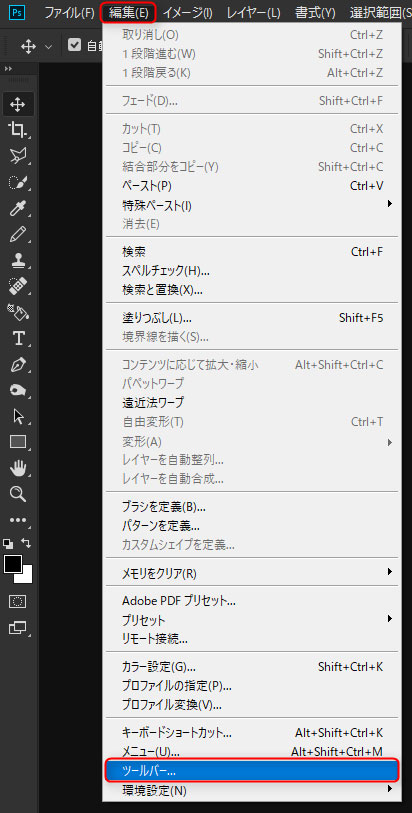This screenshot has width=412, height=813.
Task: Select the Zoom magnifier tool
Action: click(18, 494)
